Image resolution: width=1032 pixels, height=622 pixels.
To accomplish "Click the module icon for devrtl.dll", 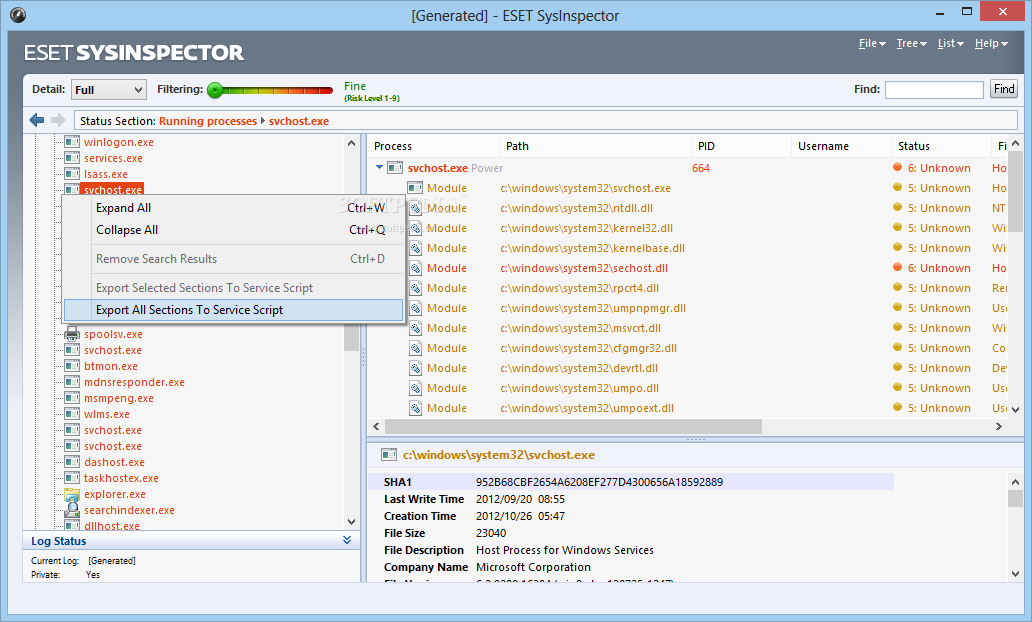I will click(415, 368).
